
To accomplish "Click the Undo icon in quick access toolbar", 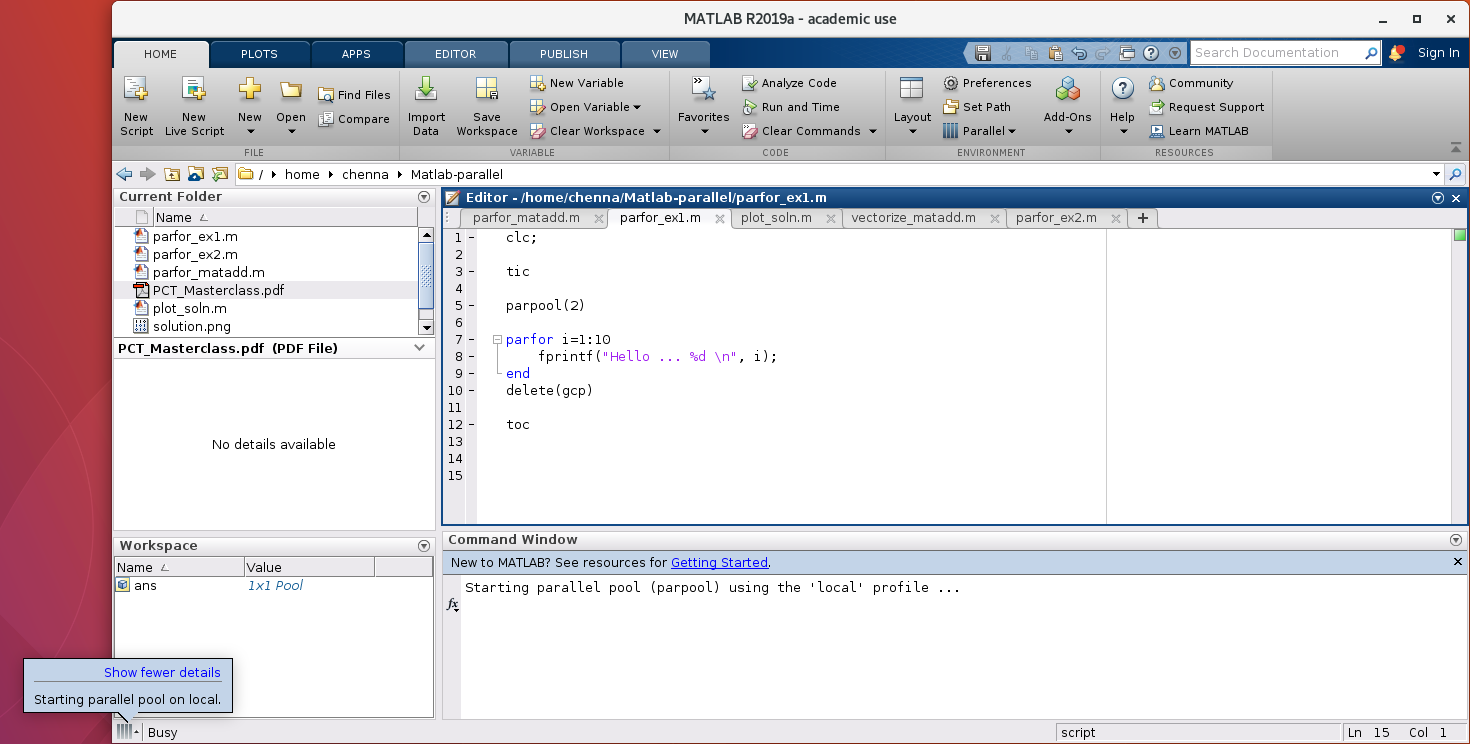I will pyautogui.click(x=1079, y=53).
